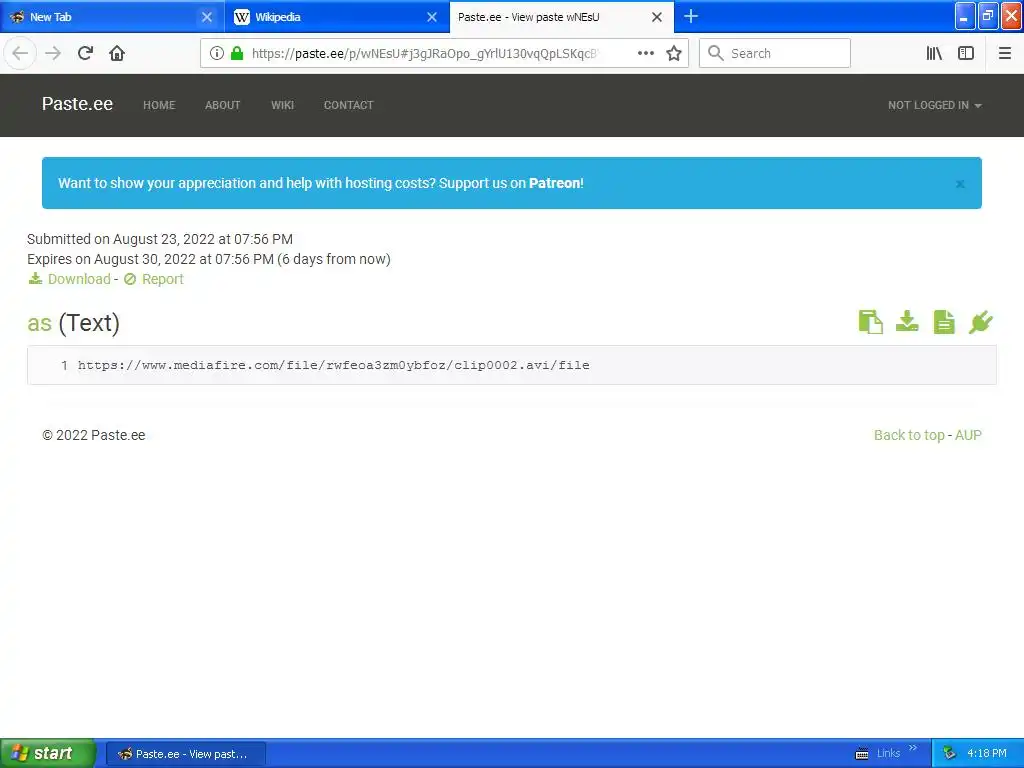The image size is (1024, 768).
Task: Open the Windows start menu
Action: tap(48, 753)
